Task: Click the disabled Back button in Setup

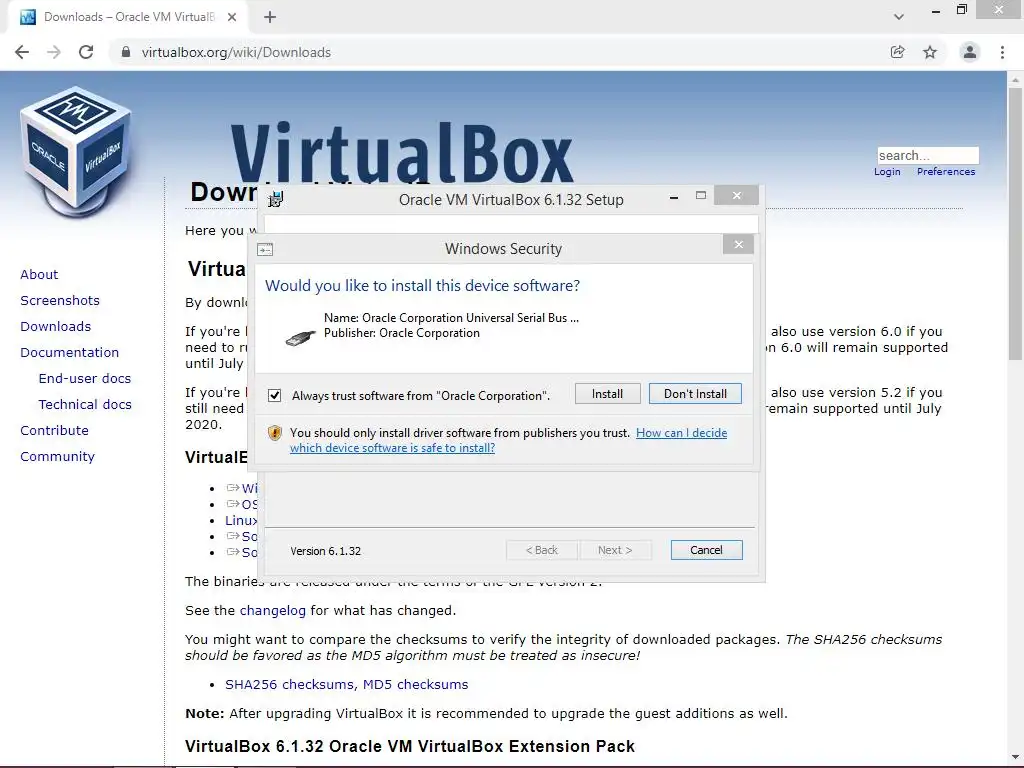Action: [542, 550]
